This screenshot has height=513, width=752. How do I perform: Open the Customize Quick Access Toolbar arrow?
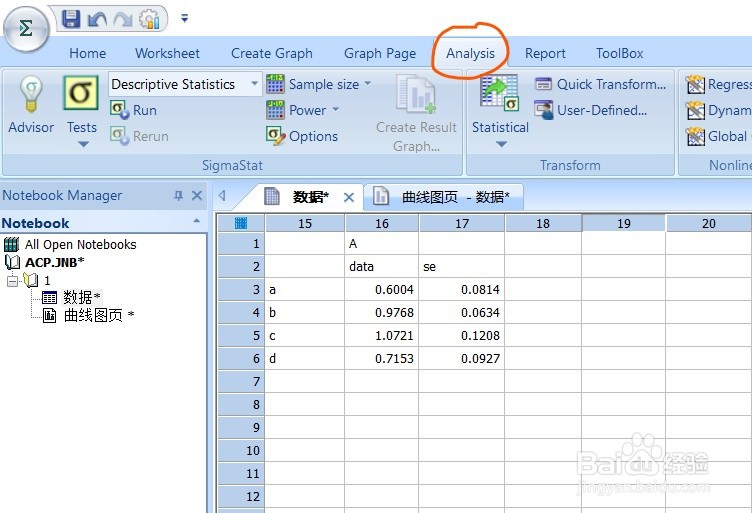[x=185, y=18]
